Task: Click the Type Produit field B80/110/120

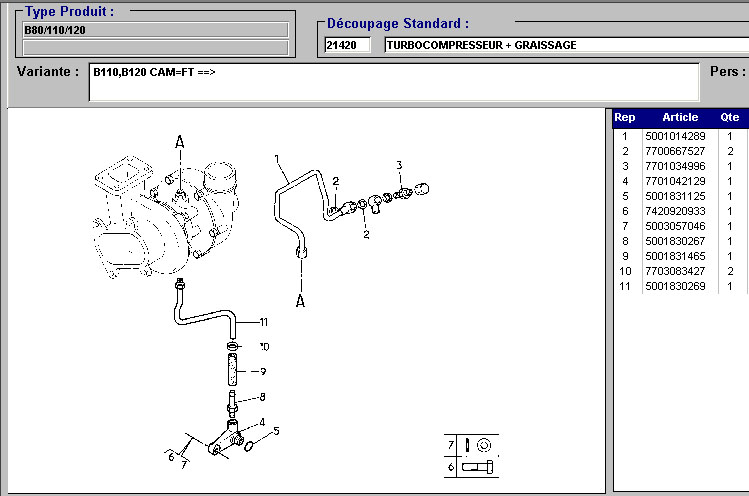Action: point(155,30)
